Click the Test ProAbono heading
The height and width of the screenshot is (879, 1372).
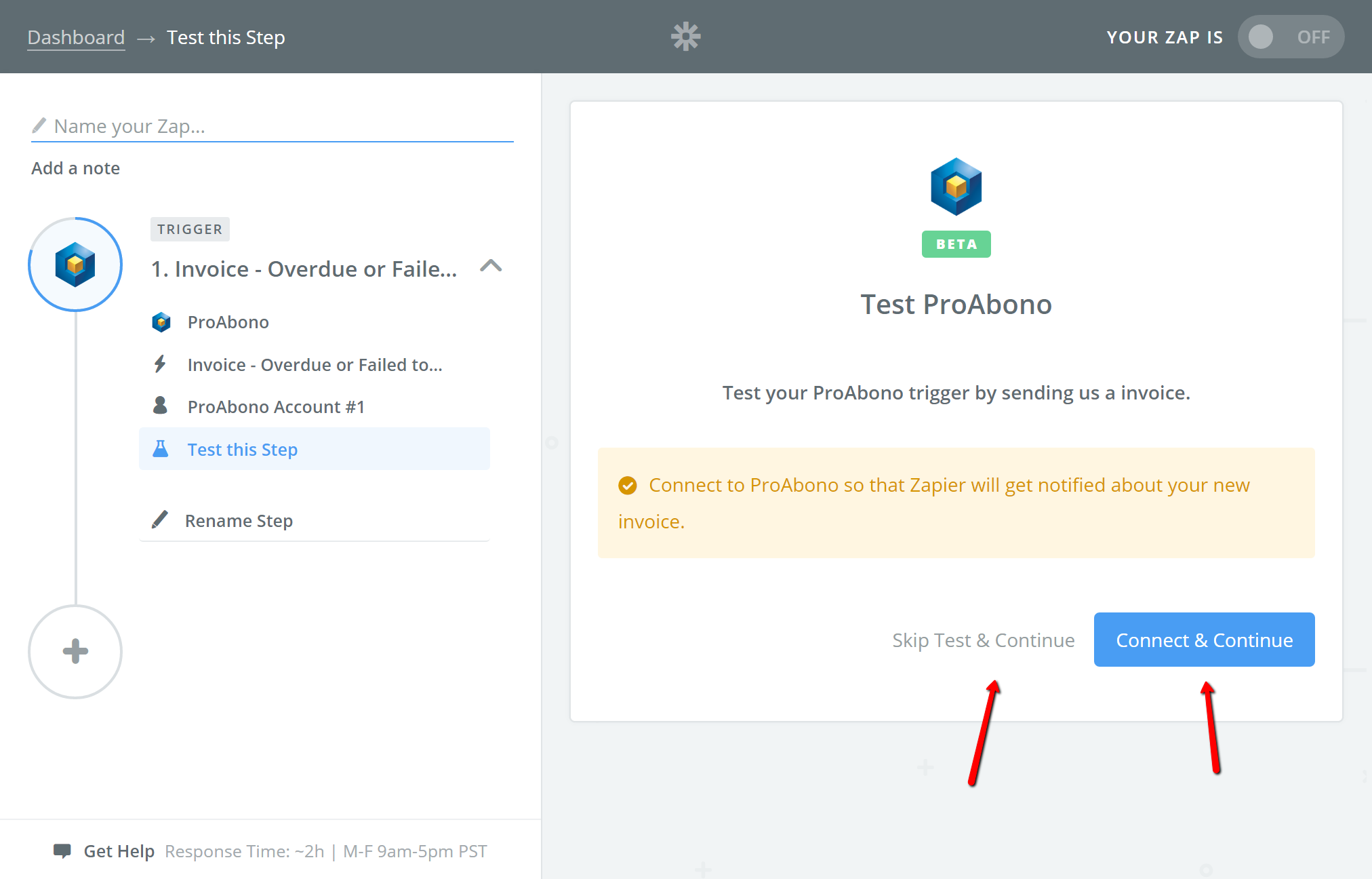(x=956, y=305)
